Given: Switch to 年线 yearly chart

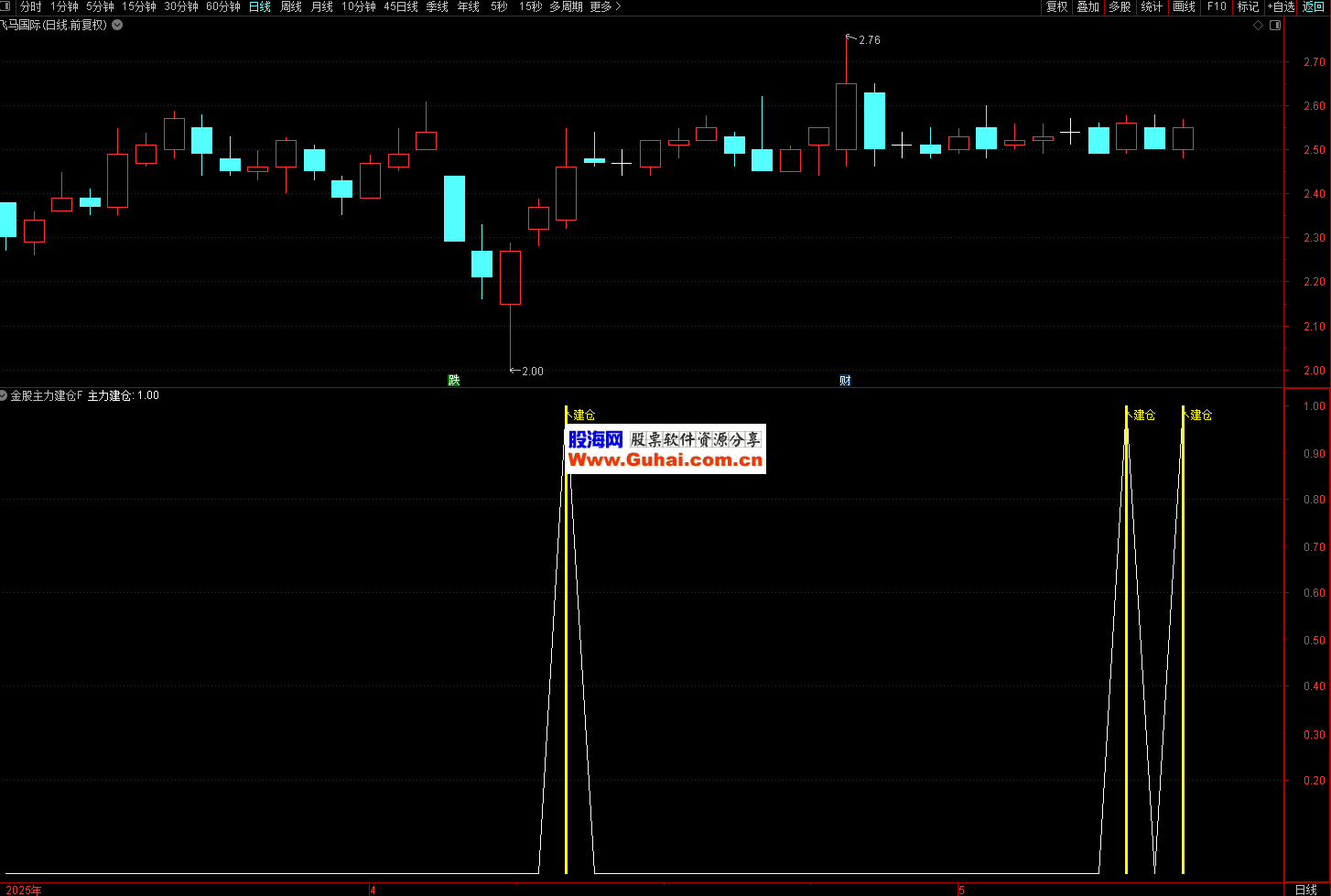Looking at the screenshot, I should tap(469, 6).
